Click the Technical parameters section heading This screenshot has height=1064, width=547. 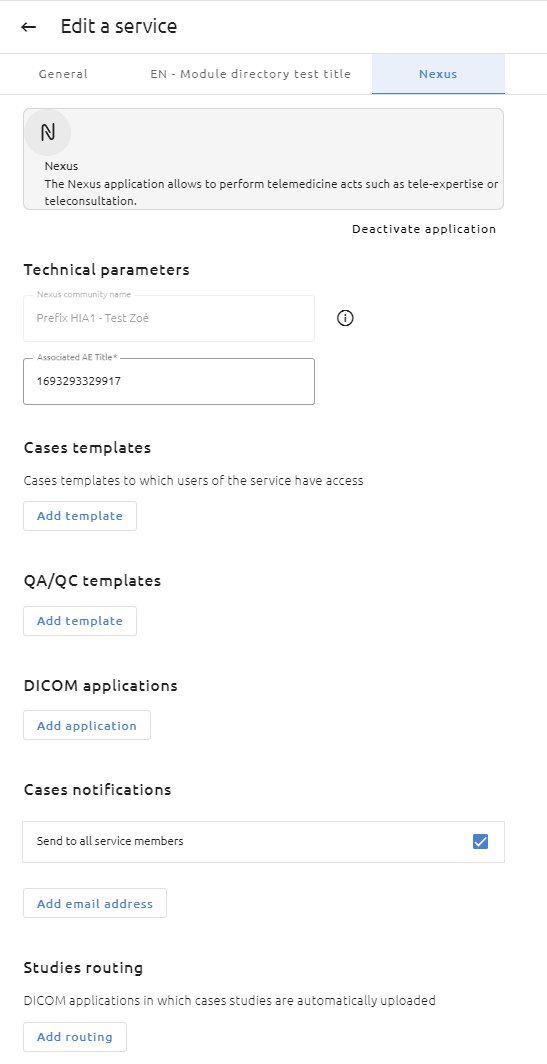[x=107, y=269]
